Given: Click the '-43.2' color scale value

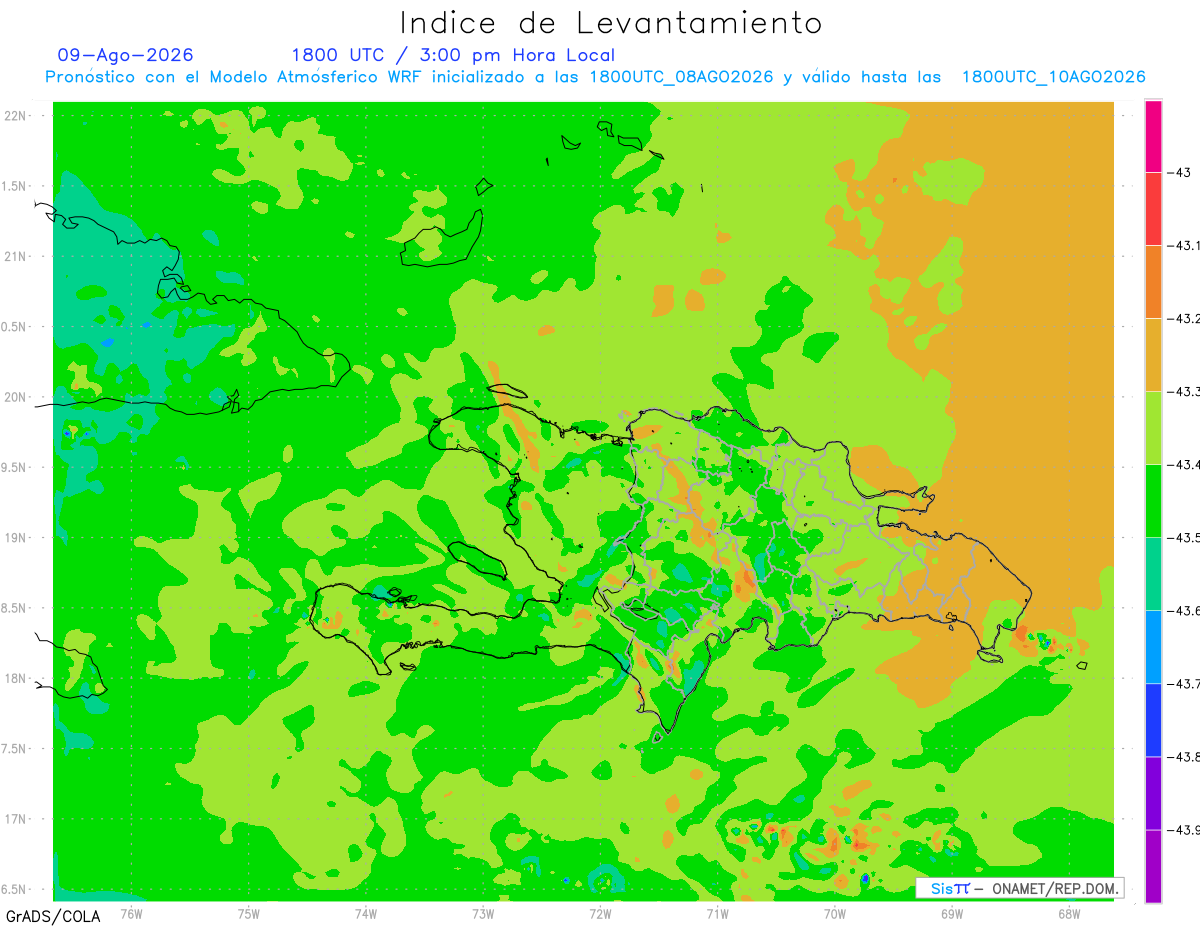Looking at the screenshot, I should [x=1184, y=319].
